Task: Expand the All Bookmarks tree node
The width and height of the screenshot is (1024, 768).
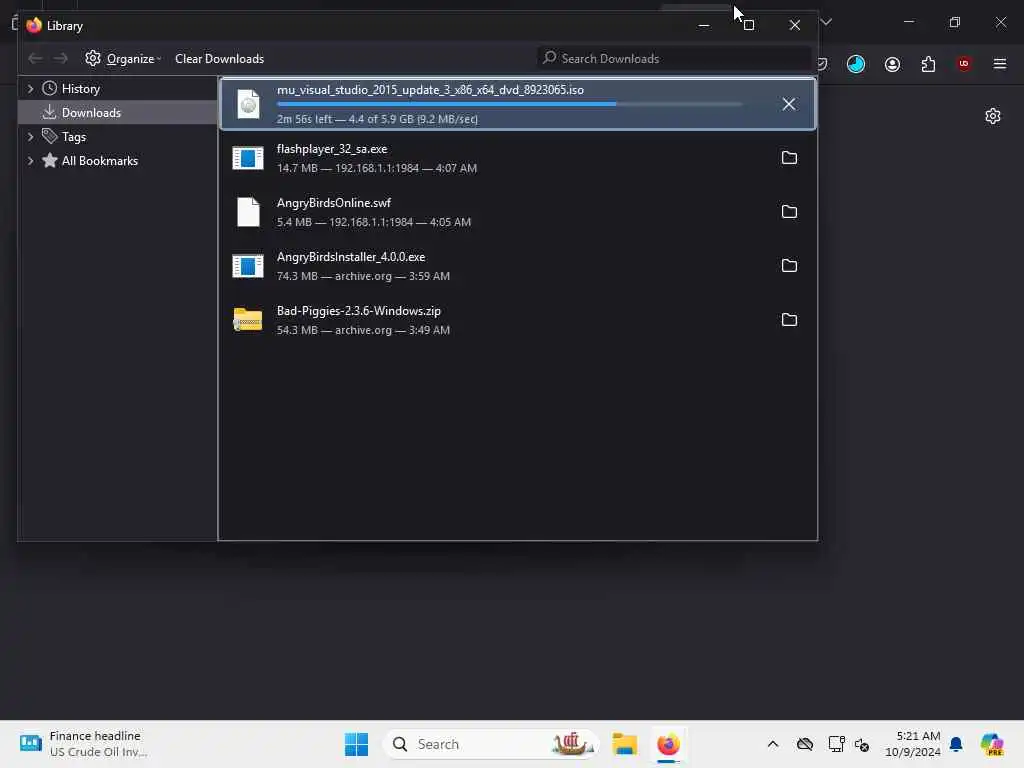Action: [30, 161]
